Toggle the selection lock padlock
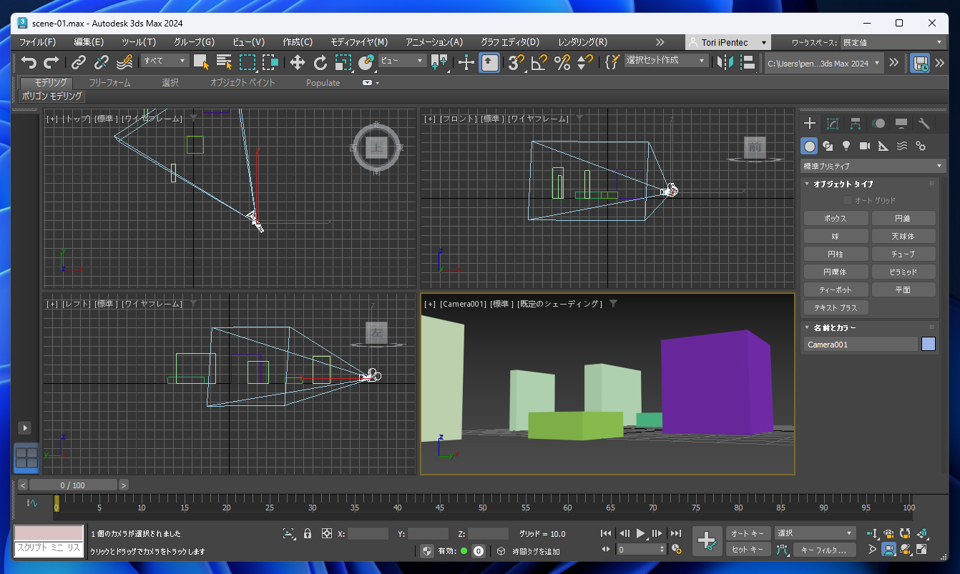 tap(308, 534)
